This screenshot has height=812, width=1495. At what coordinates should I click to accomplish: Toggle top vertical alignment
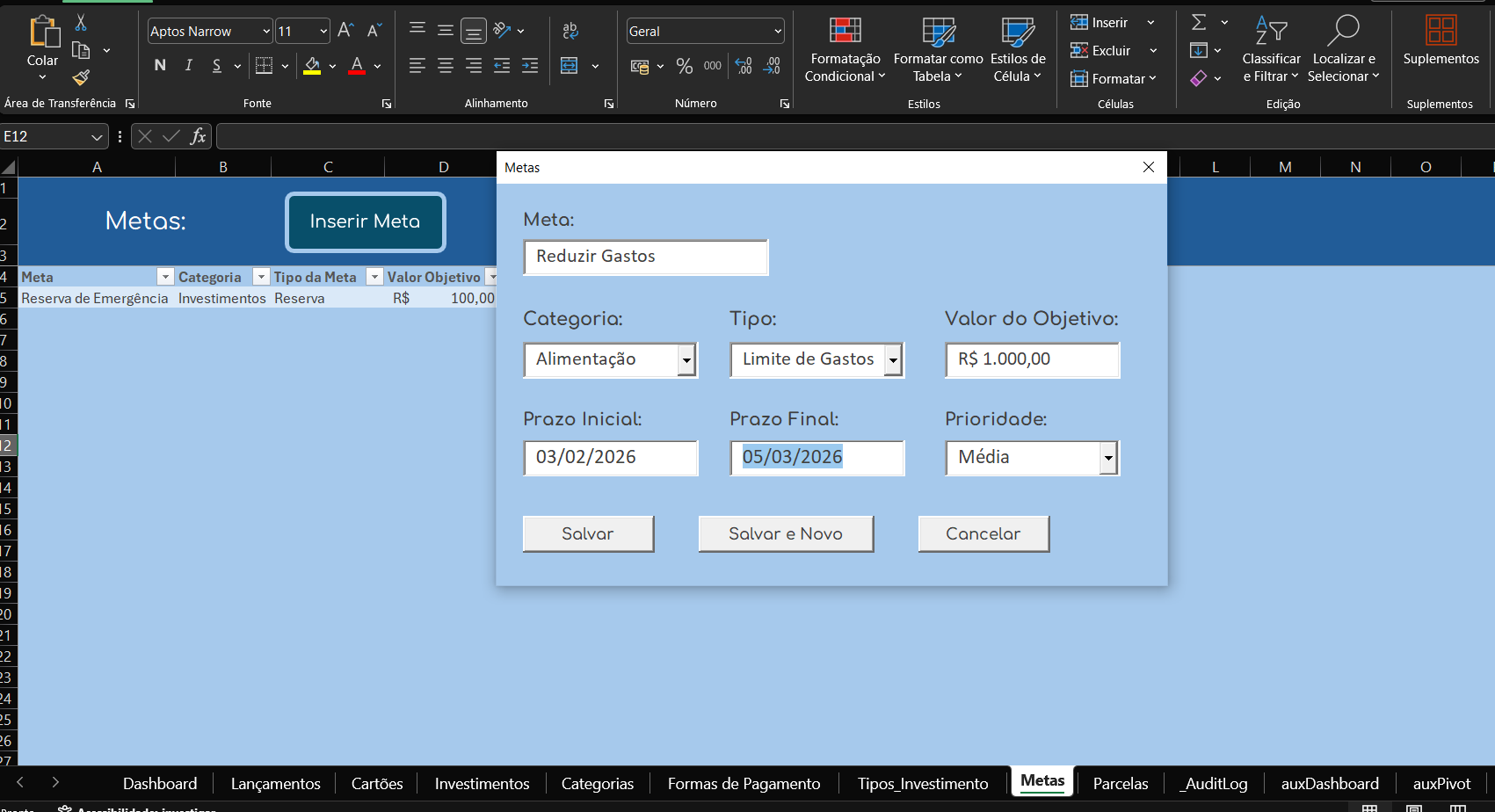click(417, 30)
